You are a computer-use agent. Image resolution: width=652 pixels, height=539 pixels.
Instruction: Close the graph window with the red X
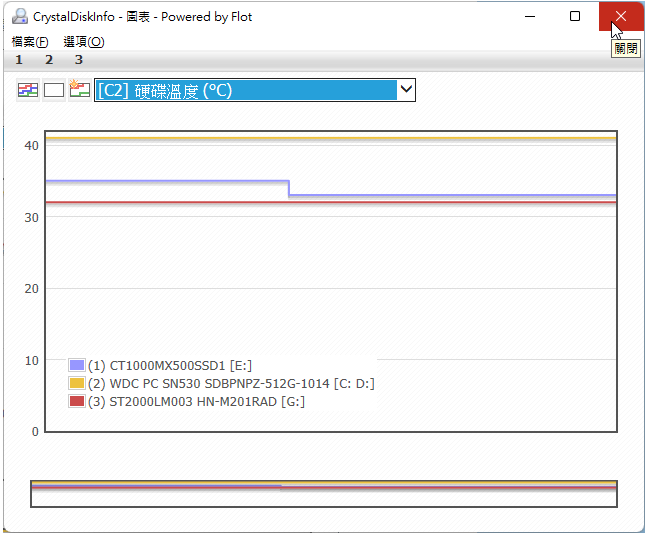621,17
